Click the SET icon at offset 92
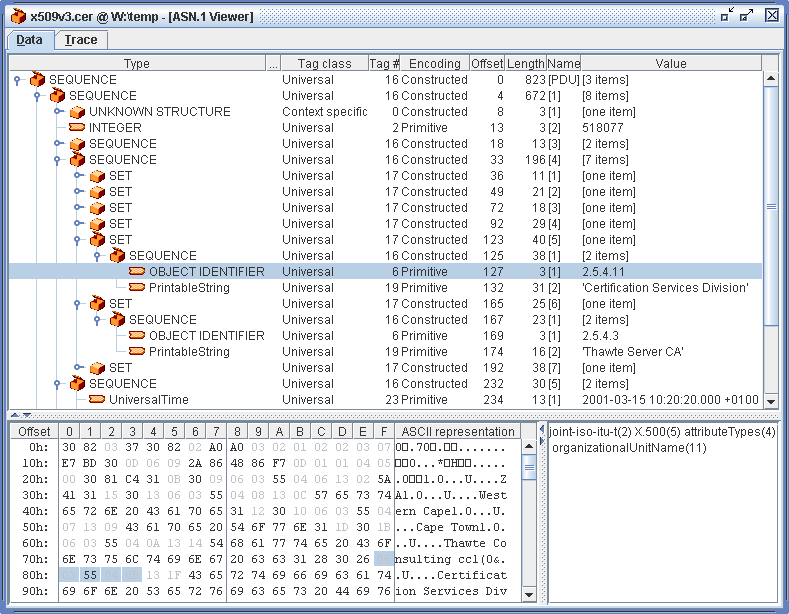Screen dimensions: 789x614 coord(97,224)
